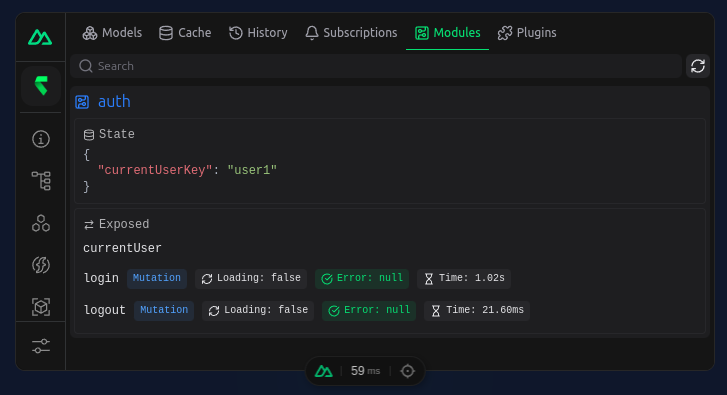This screenshot has width=727, height=395.
Task: Open the History tab
Action: [x=258, y=33]
